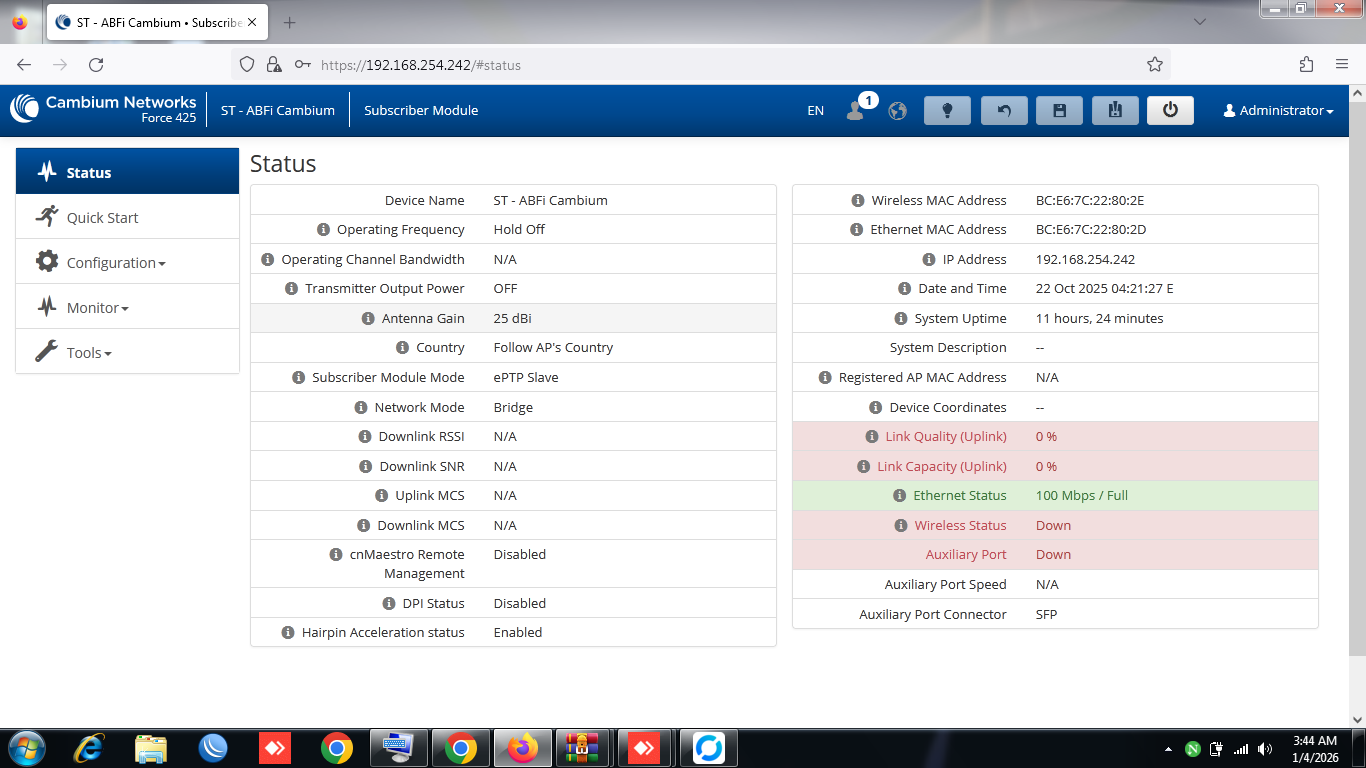Open WinRAR from the Windows taskbar
Image resolution: width=1366 pixels, height=768 pixels.
(x=583, y=747)
